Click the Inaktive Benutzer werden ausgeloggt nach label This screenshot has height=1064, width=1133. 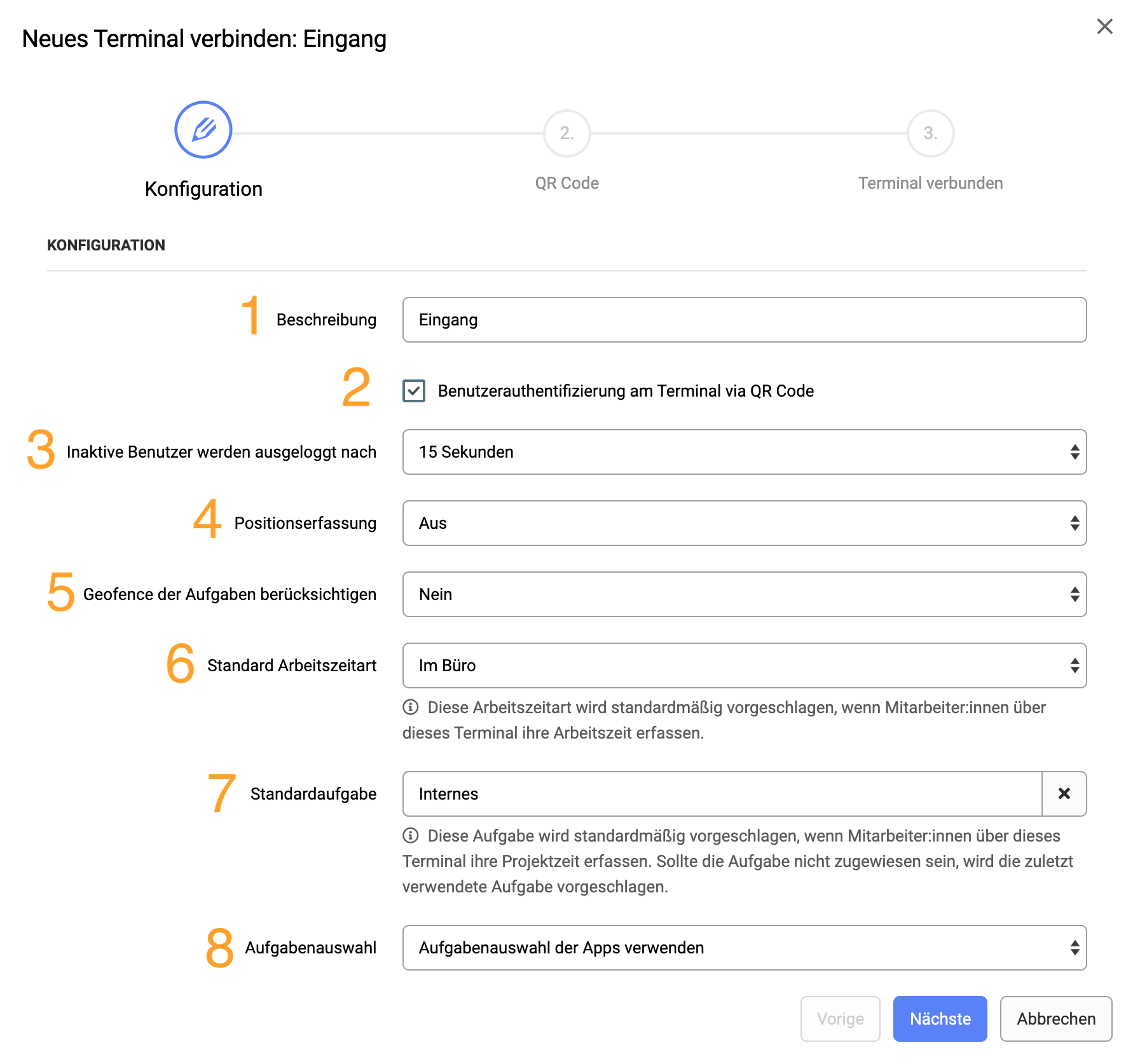(221, 452)
